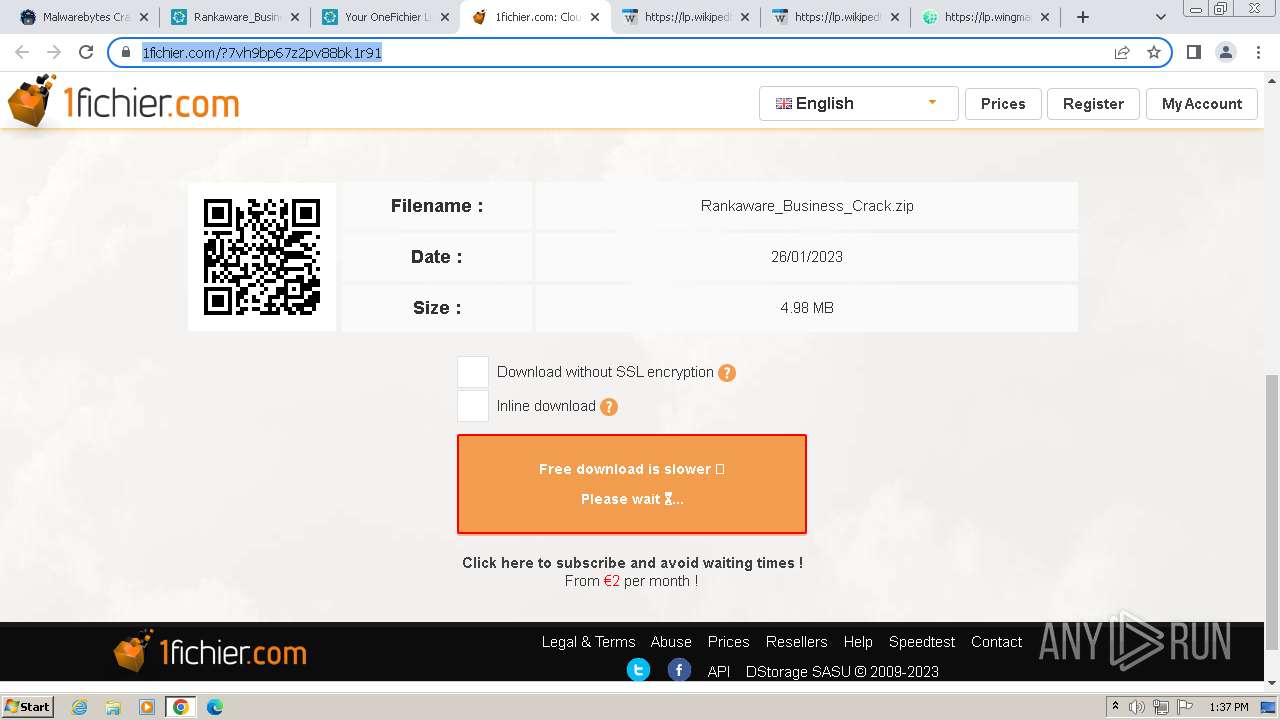The image size is (1280, 720).
Task: Click help icon beside Inline download
Action: [x=608, y=407]
